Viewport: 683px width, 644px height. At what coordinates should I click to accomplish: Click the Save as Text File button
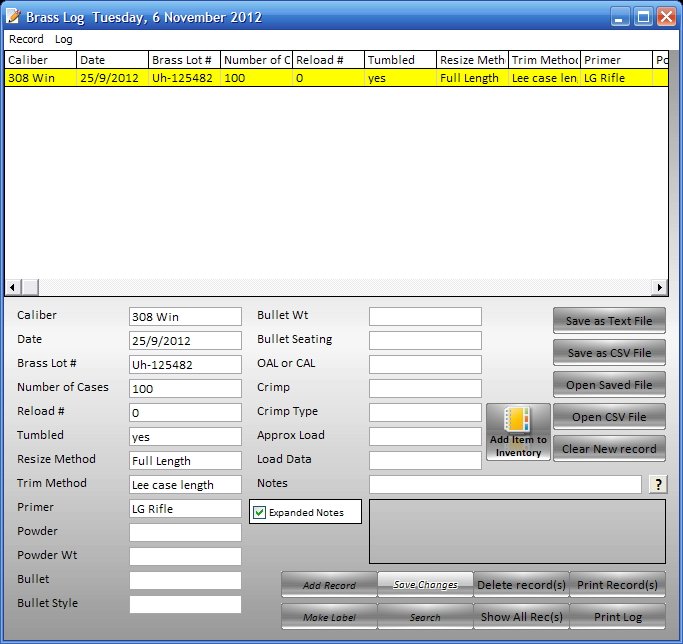[609, 321]
